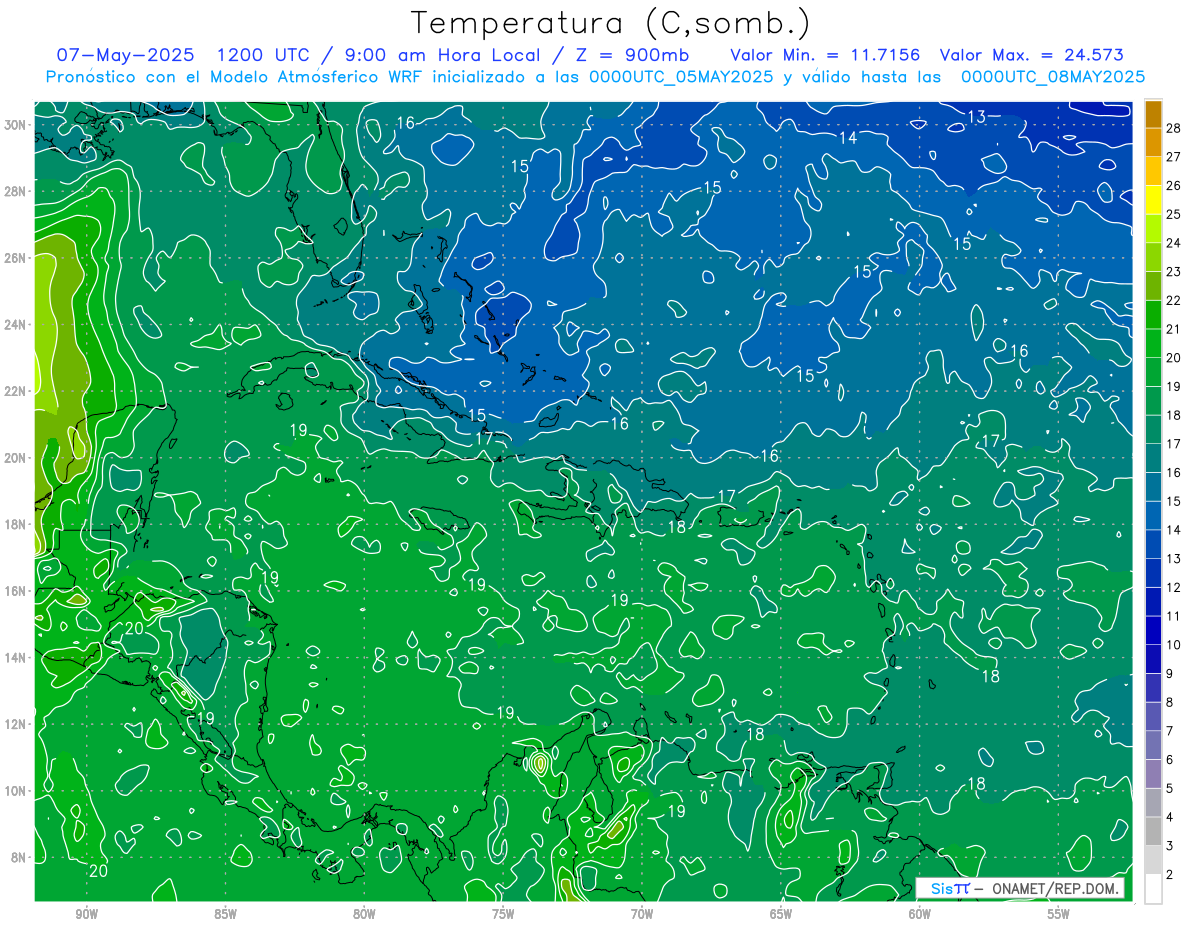Click the color scale value 11
Viewport: 1200px width, 927px height.
[x=1173, y=616]
